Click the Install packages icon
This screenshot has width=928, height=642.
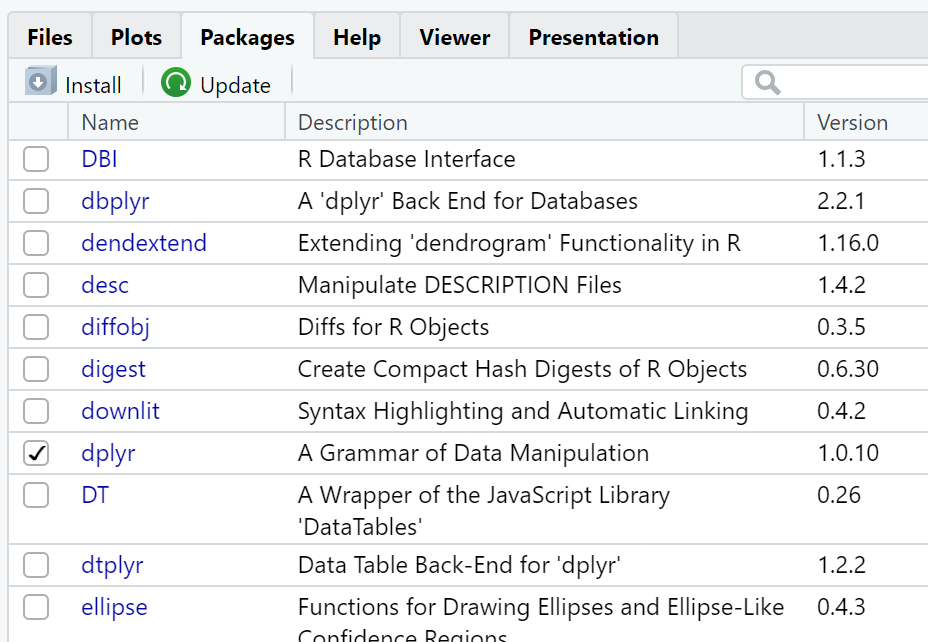[x=39, y=83]
